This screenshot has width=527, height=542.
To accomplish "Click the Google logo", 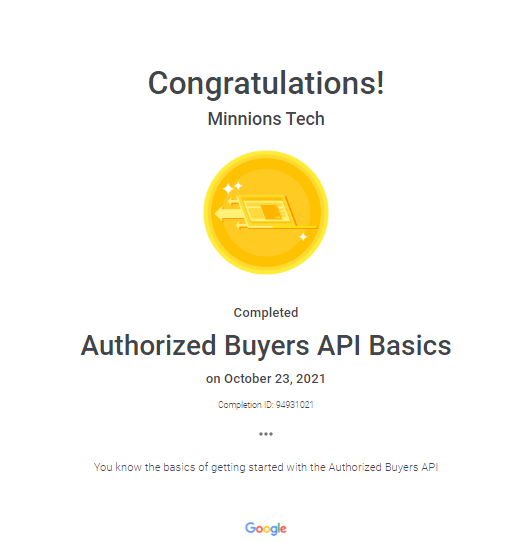I will point(266,528).
